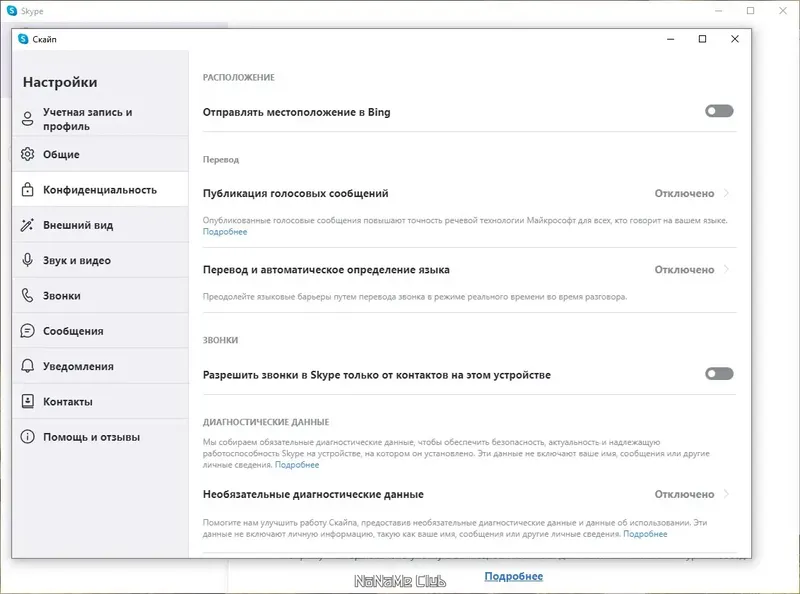
Task: Expand Перевод и автоматическое определение языка chevron
Action: (x=727, y=269)
